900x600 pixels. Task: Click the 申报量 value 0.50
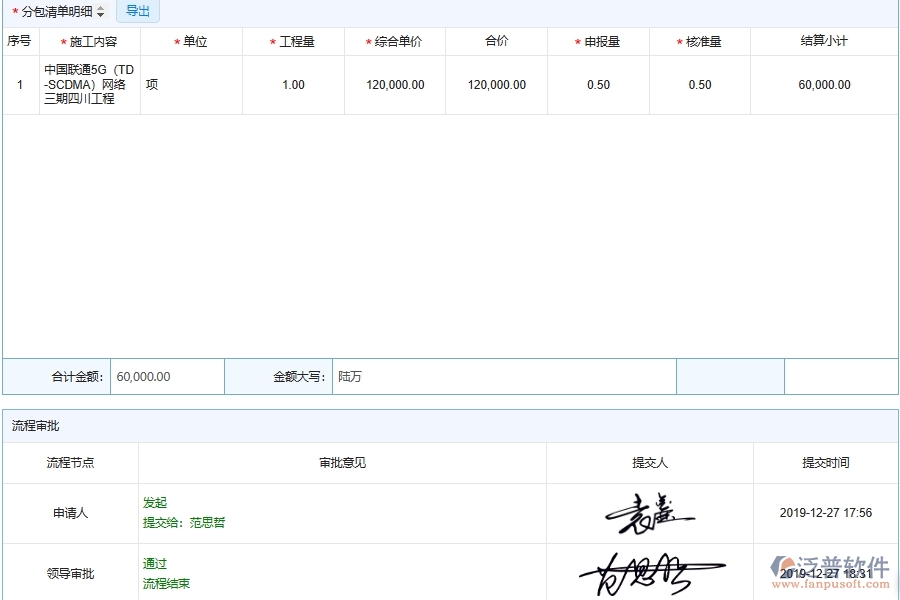click(598, 85)
